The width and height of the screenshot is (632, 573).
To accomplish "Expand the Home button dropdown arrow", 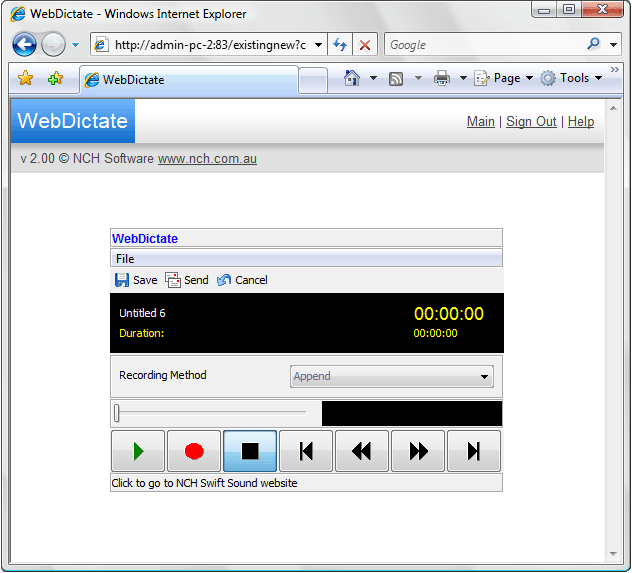I will click(x=374, y=78).
